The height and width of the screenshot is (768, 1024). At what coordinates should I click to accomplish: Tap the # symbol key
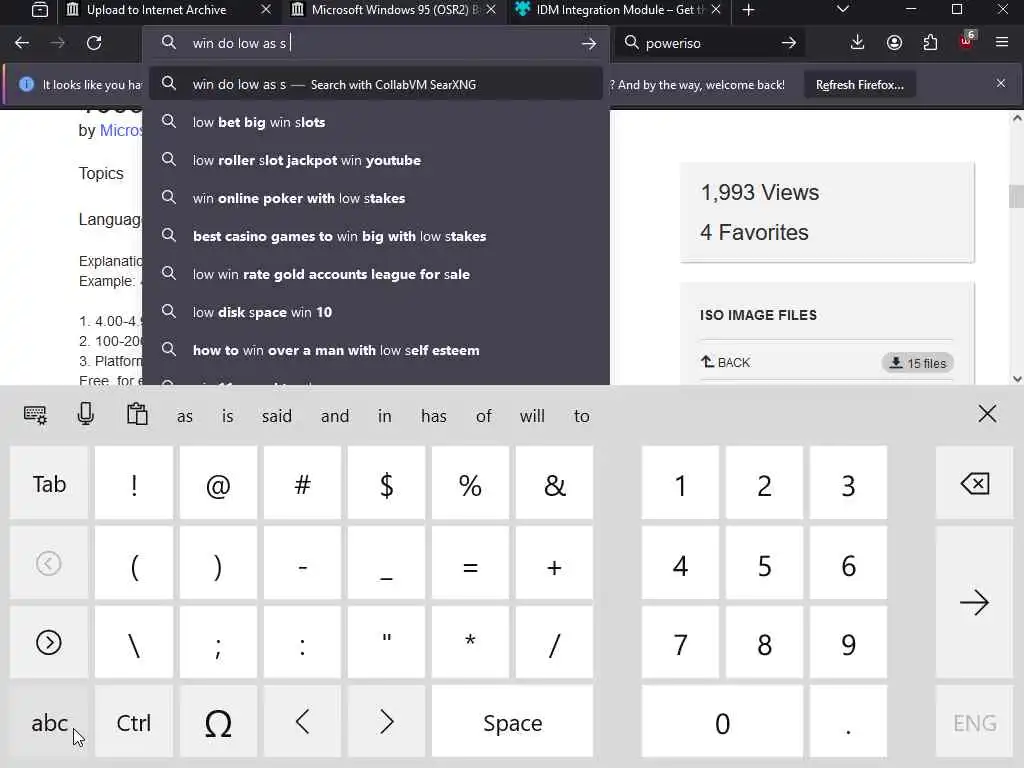tap(302, 484)
